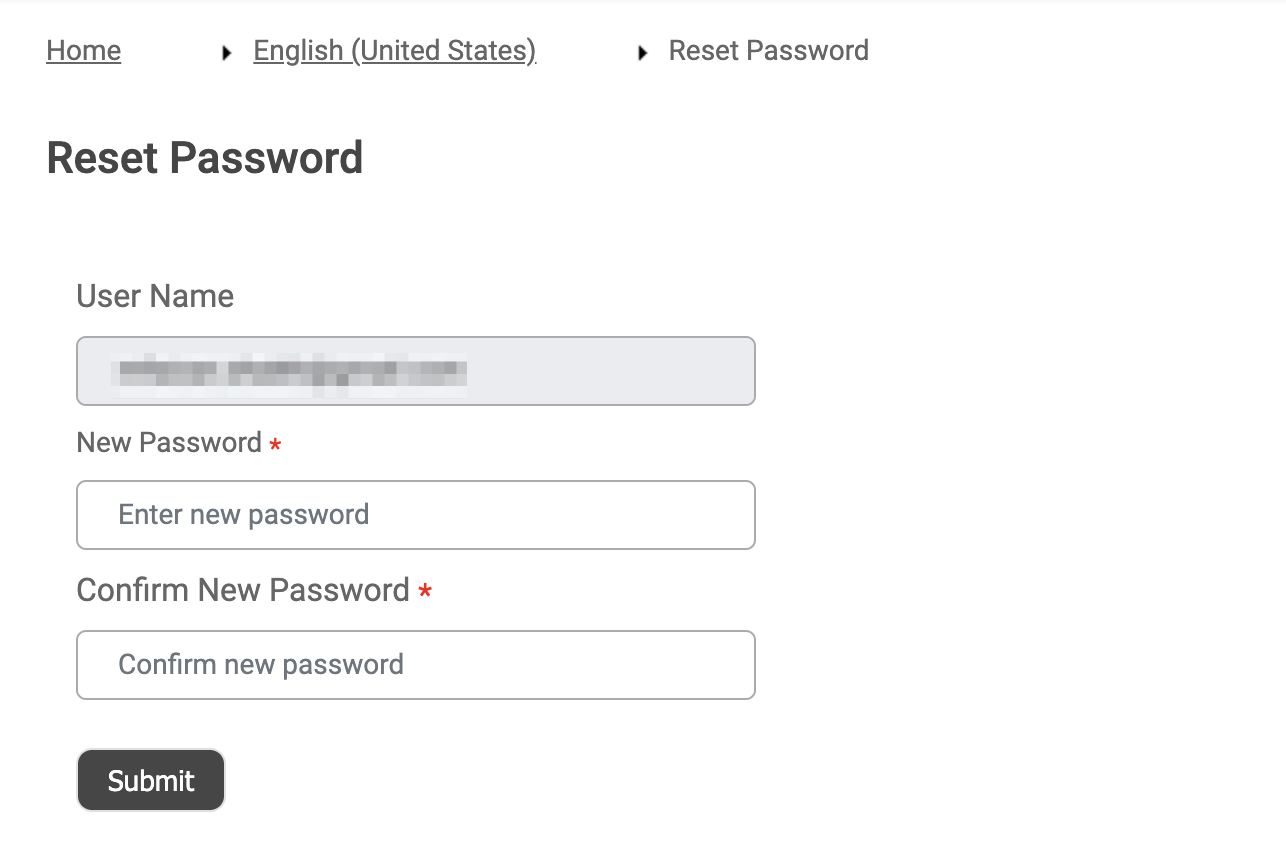Click the Home breadcrumb link

tap(84, 51)
